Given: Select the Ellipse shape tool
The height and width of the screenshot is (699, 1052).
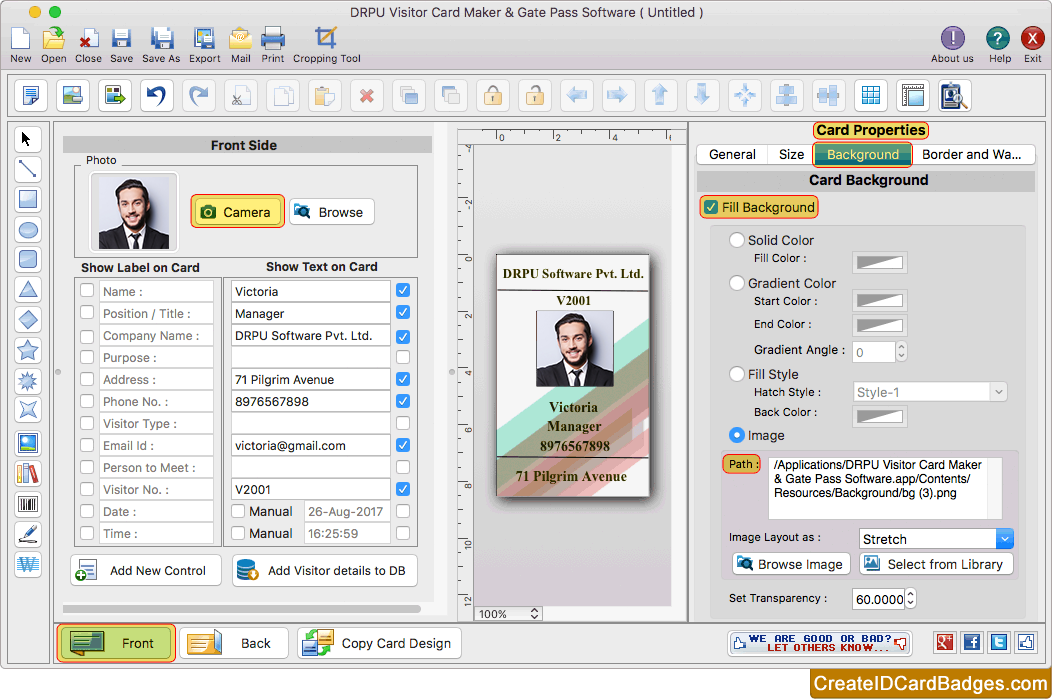Looking at the screenshot, I should (28, 230).
